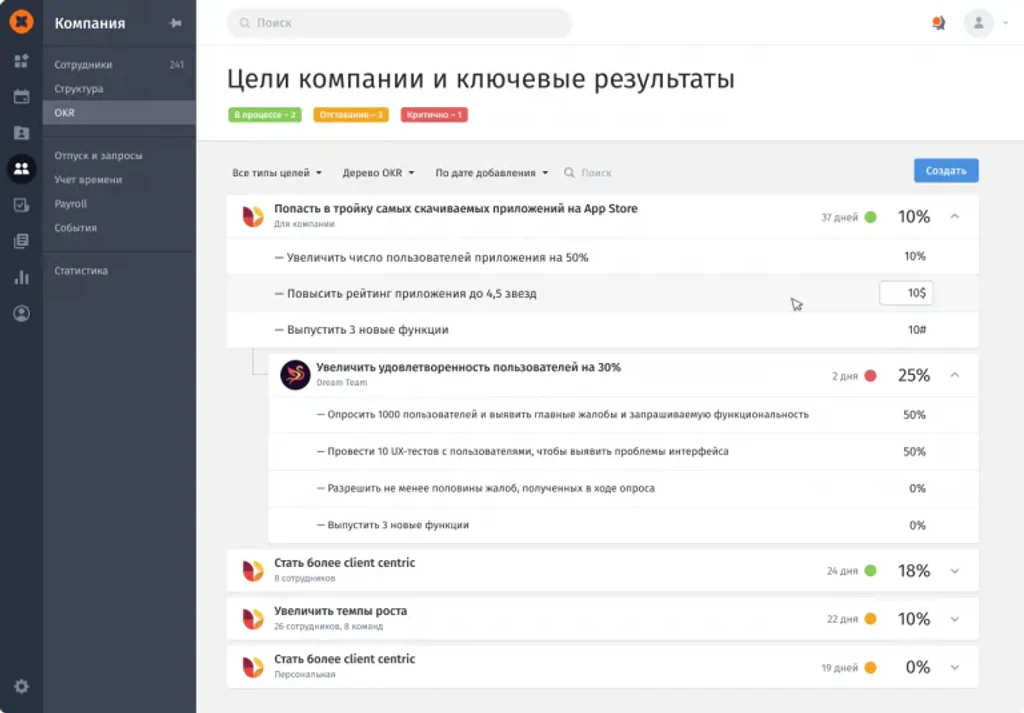Click the rating progress input field
Image resolution: width=1024 pixels, height=713 pixels.
pos(905,293)
